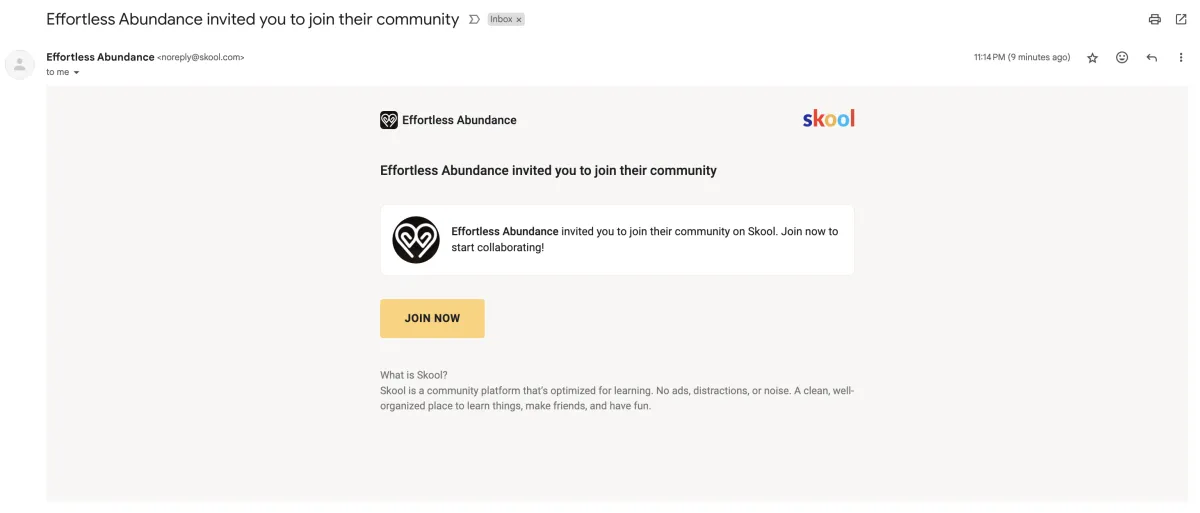Click bold Effortless Abundance in invitation card

[505, 231]
